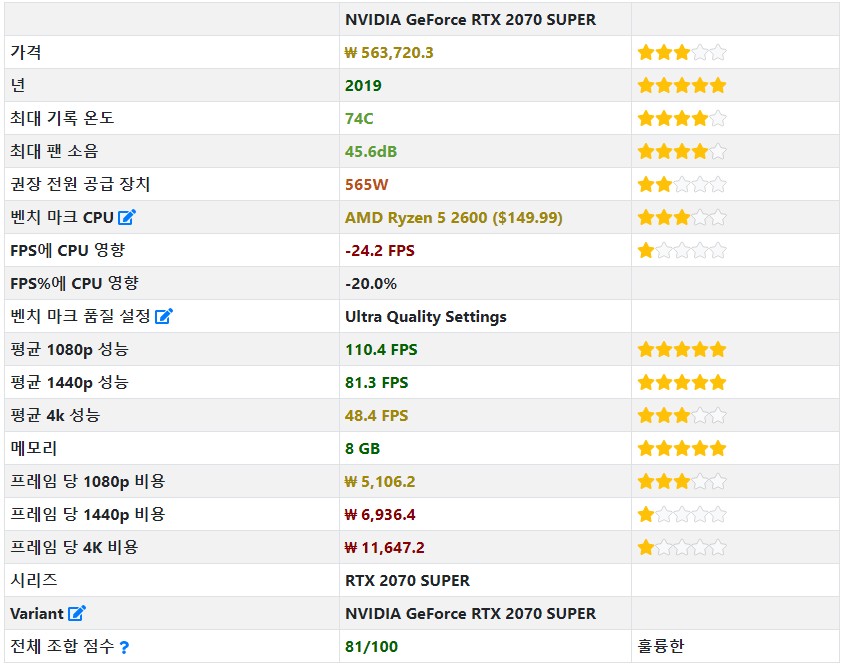Screen dimensions: 845x665
Task: Click AMD Ryzen 5 2600 ($149.99)
Action: click(x=454, y=218)
